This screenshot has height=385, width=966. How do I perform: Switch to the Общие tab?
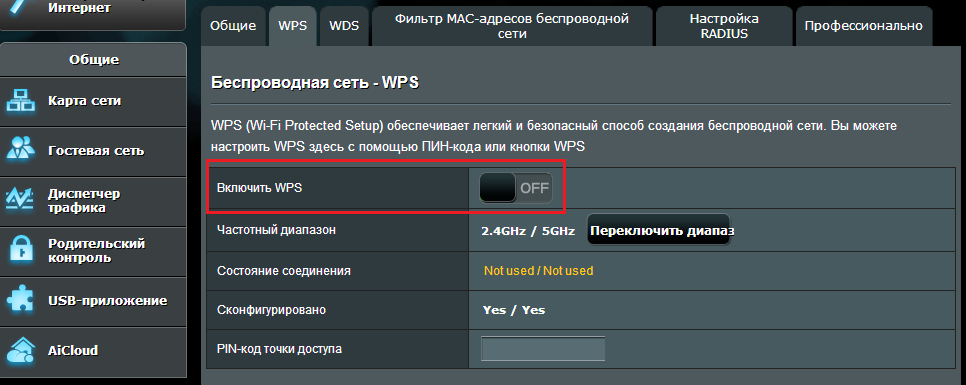[233, 26]
